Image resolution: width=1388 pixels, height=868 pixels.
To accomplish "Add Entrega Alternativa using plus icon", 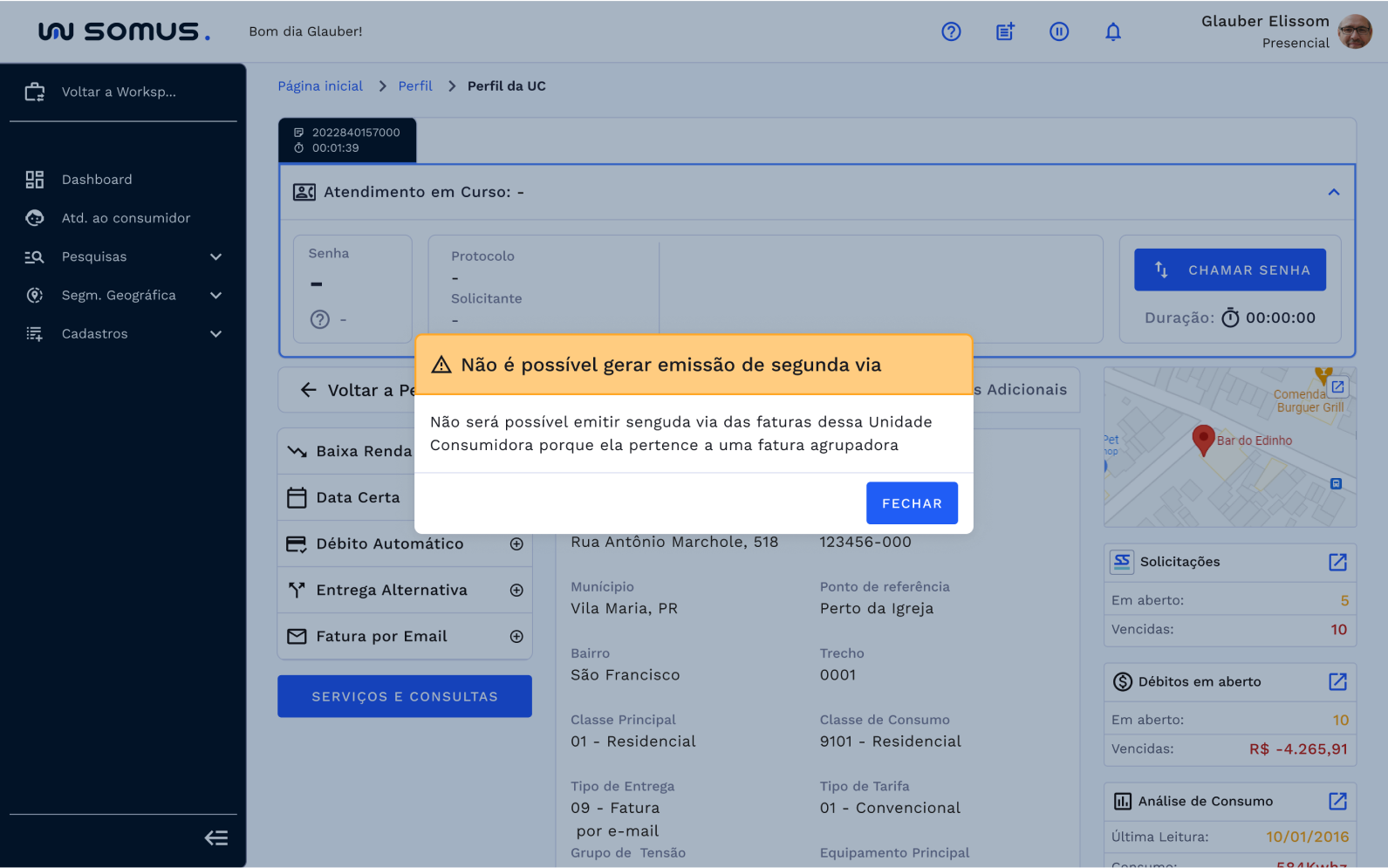I will tap(516, 591).
